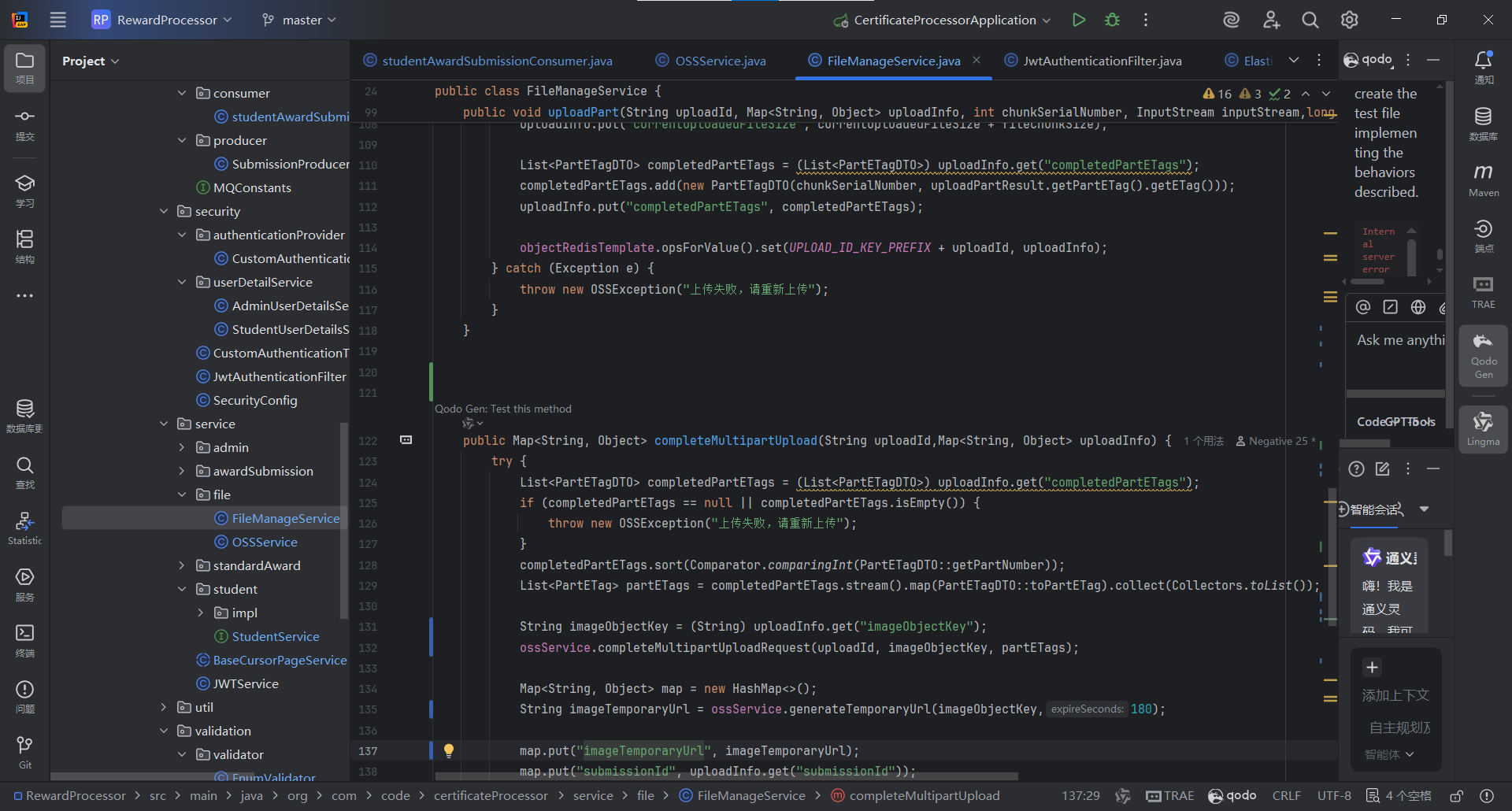
Task: Open the run configuration dropdown
Action: click(943, 20)
